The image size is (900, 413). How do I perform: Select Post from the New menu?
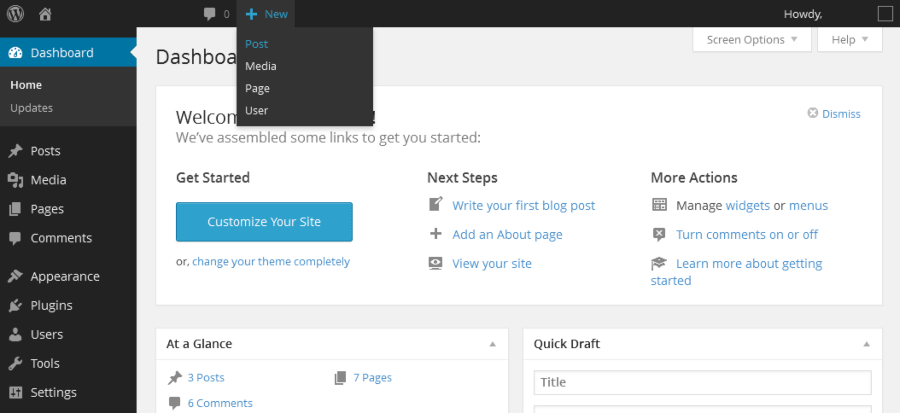point(256,44)
